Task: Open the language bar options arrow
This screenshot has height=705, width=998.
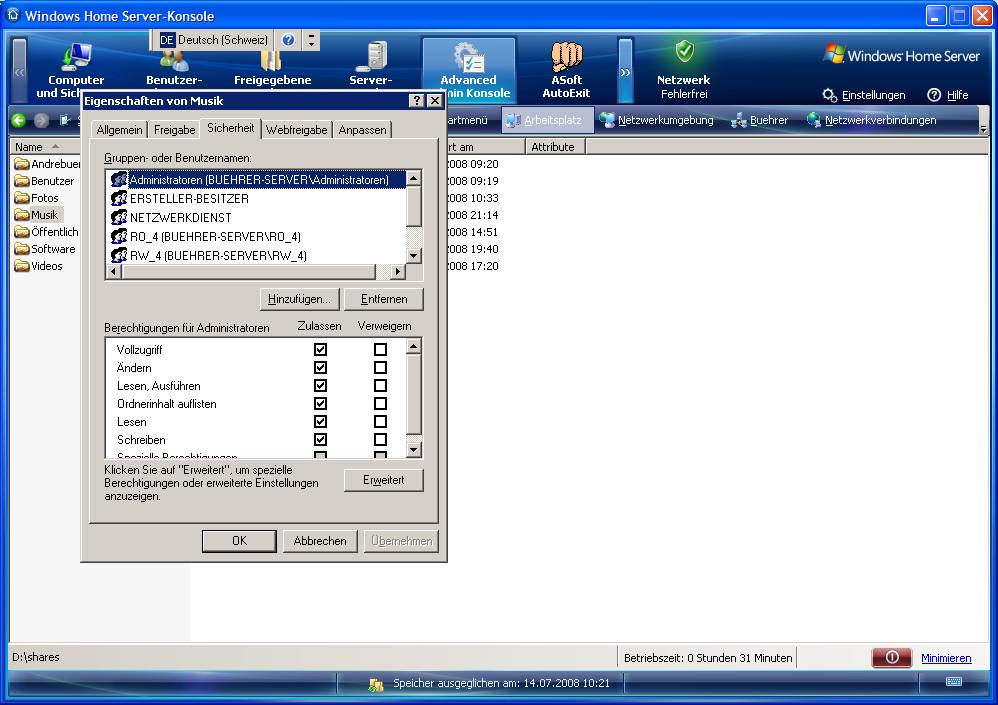Action: (311, 40)
